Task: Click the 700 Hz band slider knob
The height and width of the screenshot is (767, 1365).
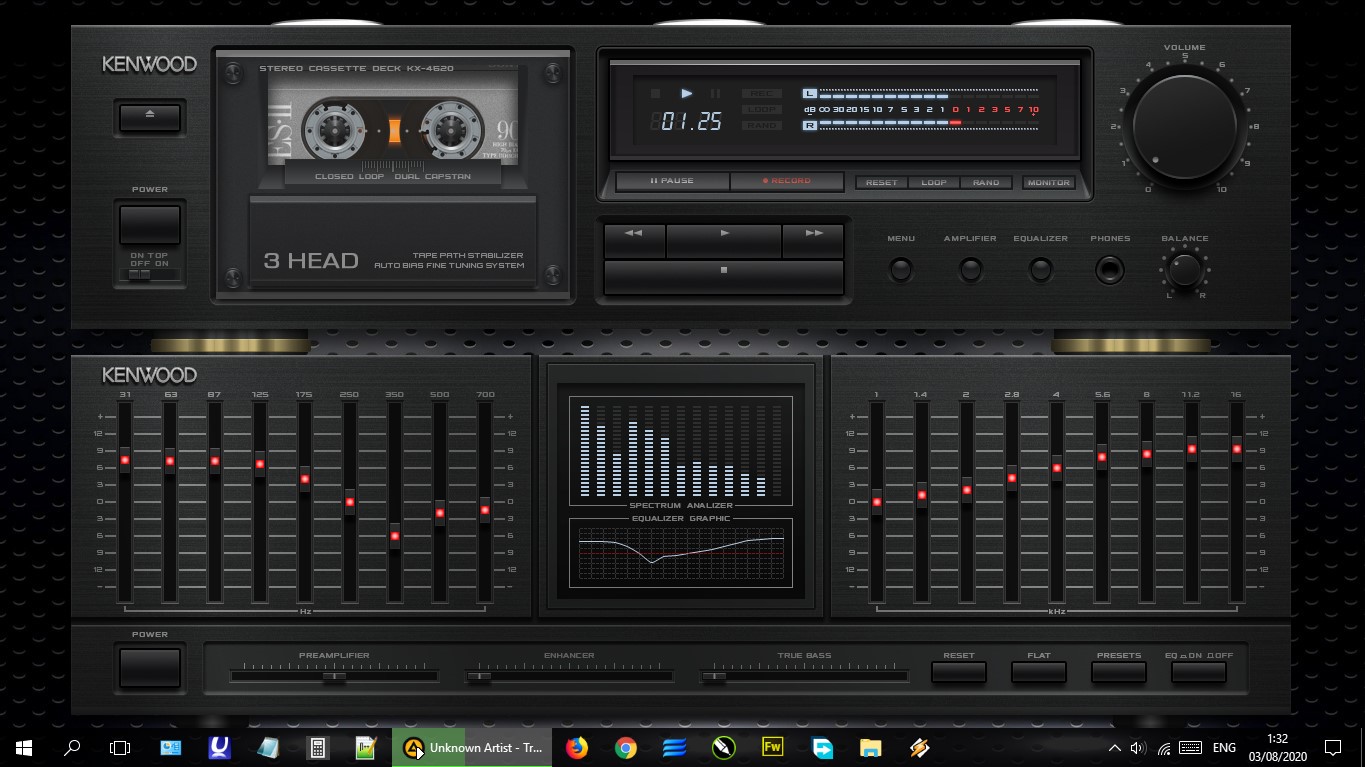Action: point(485,510)
